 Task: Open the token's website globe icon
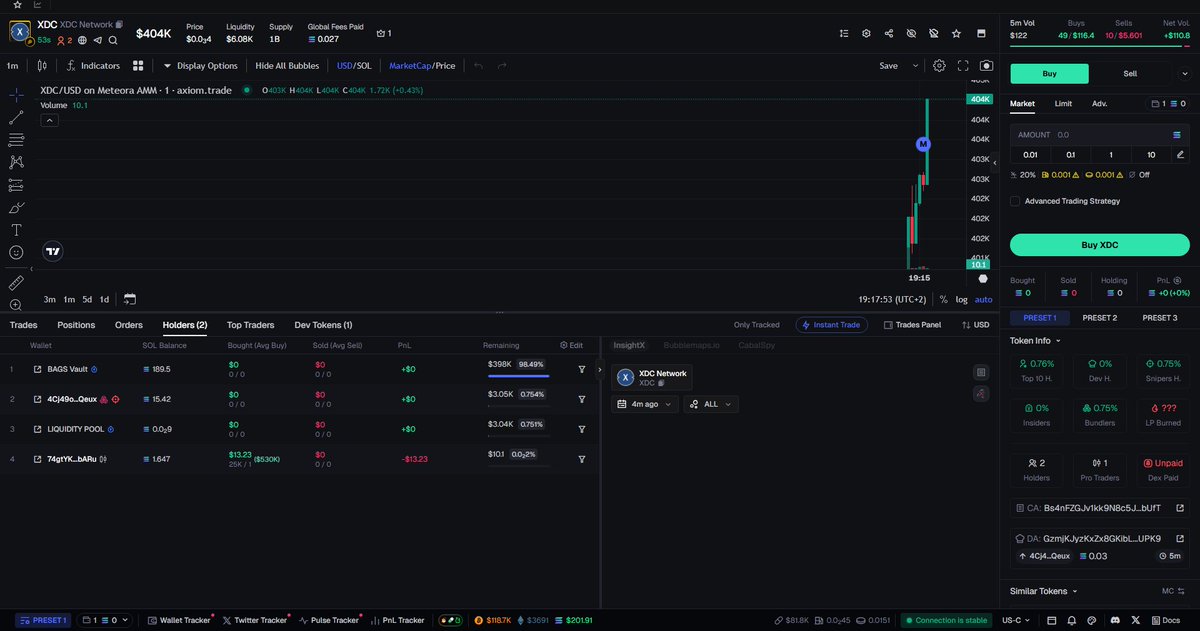tap(83, 40)
